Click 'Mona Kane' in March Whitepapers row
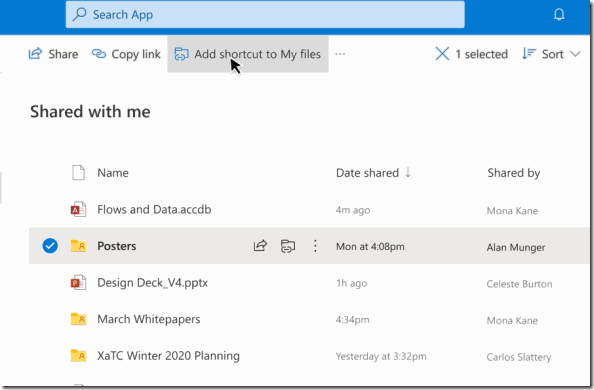The width and height of the screenshot is (594, 390). (x=512, y=320)
